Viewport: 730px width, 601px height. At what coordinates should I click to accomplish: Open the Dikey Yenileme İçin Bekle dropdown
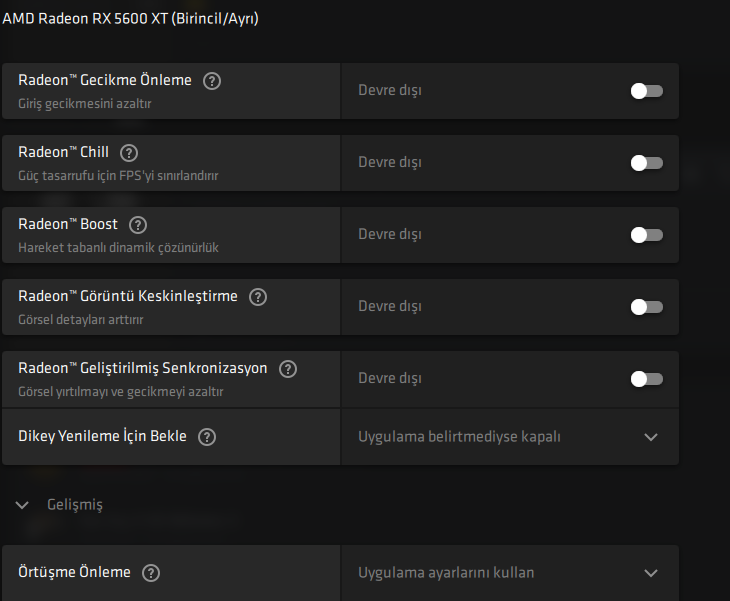click(651, 437)
